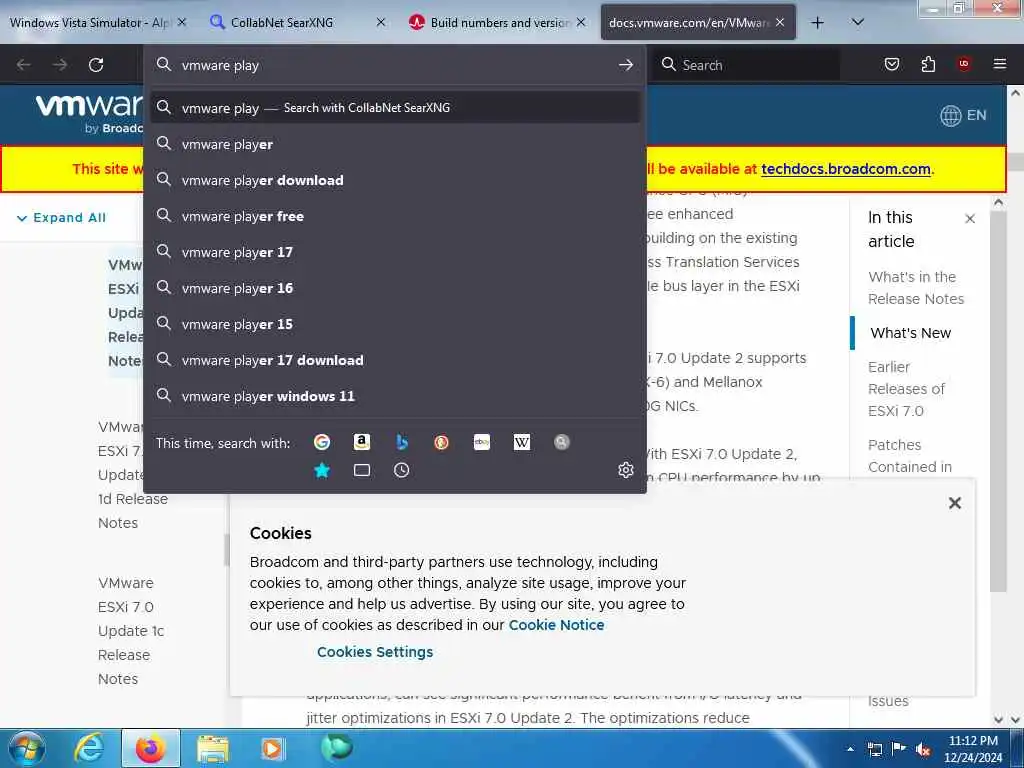Viewport: 1024px width, 768px height.
Task: Choose suggestion 'vmware player windows 11'
Action: [395, 396]
